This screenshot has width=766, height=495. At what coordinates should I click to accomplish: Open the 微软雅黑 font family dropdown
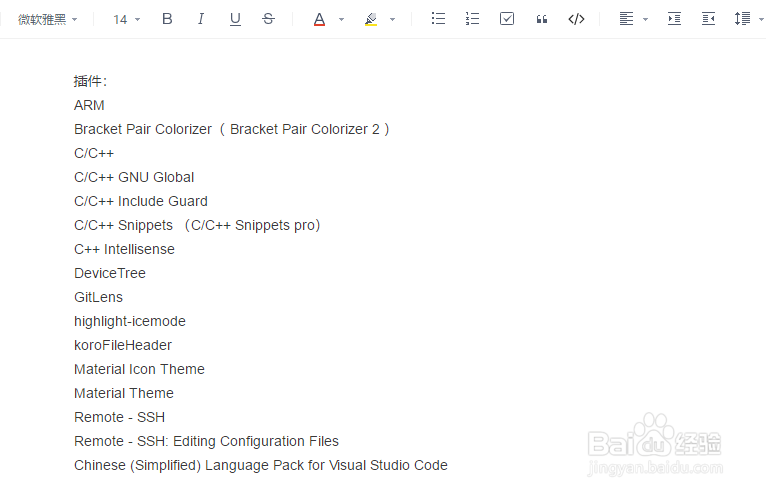(x=47, y=20)
